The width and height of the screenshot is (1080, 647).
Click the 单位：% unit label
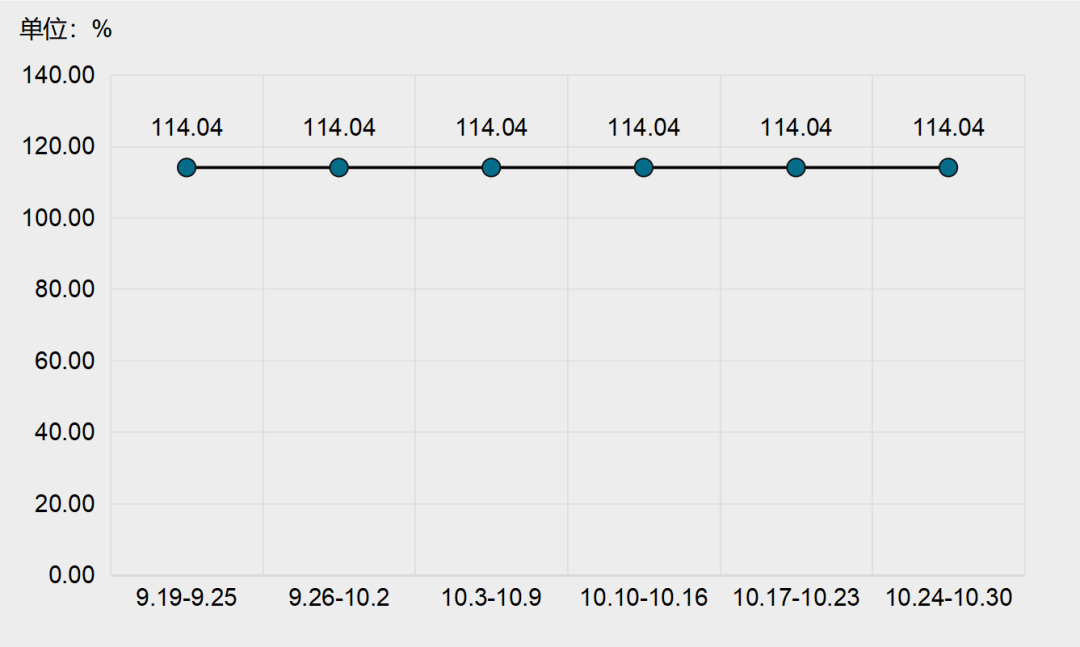pos(65,29)
